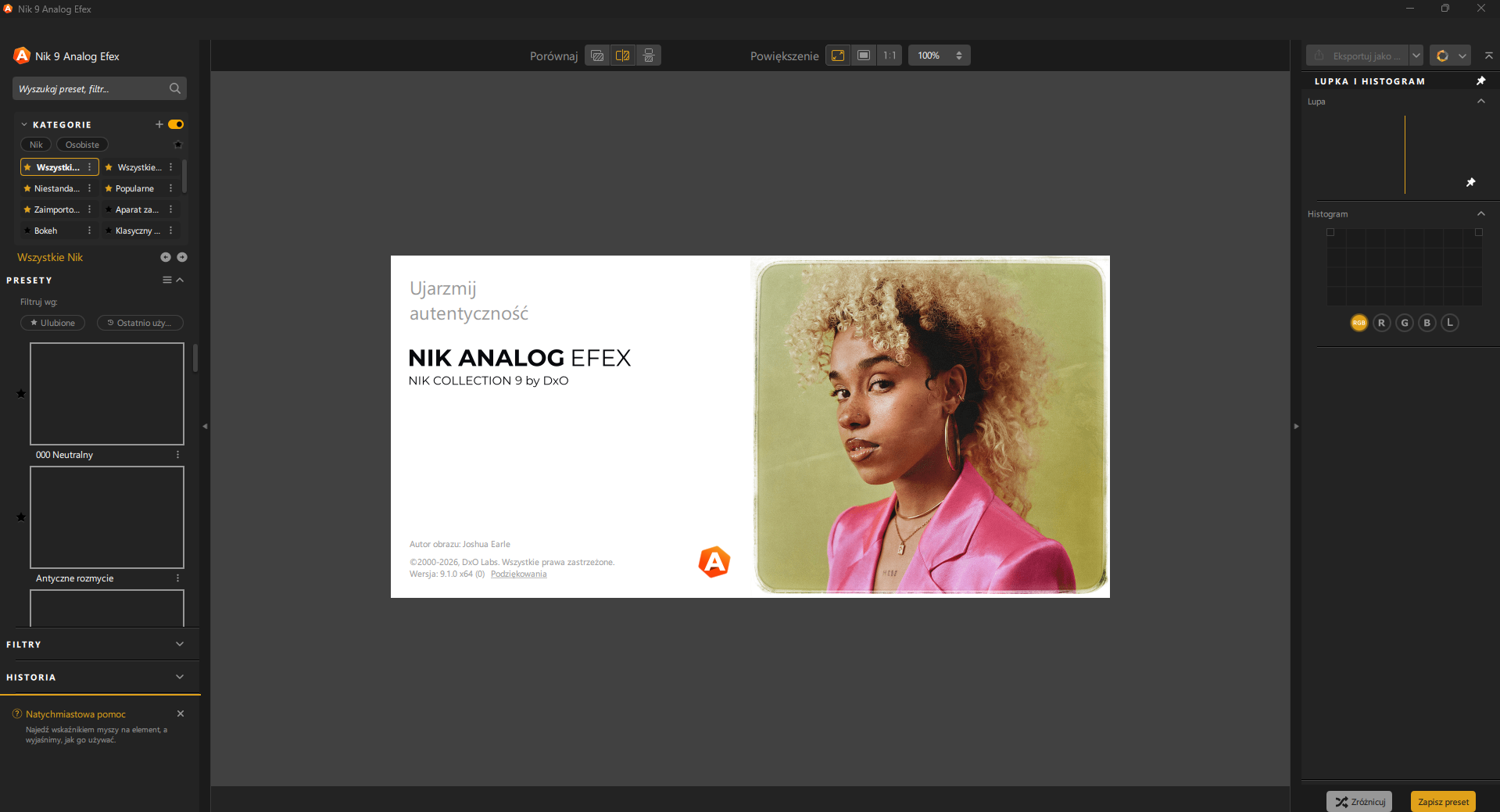Select the Zaimporto... category
This screenshot has height=812, width=1500.
point(57,209)
